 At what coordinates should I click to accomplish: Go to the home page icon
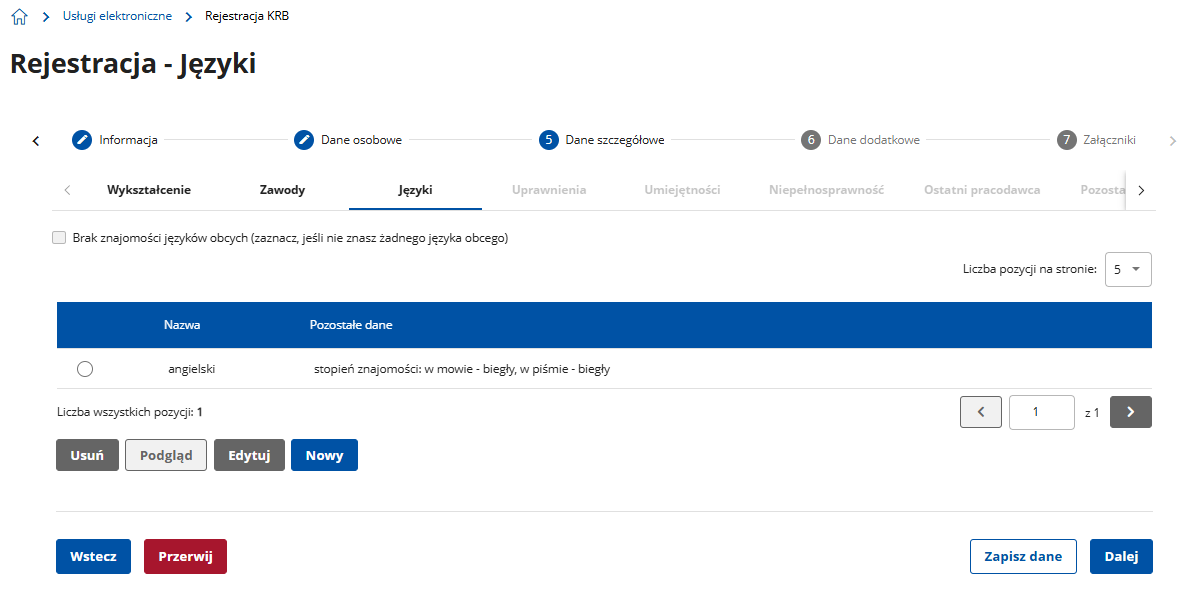tap(18, 17)
